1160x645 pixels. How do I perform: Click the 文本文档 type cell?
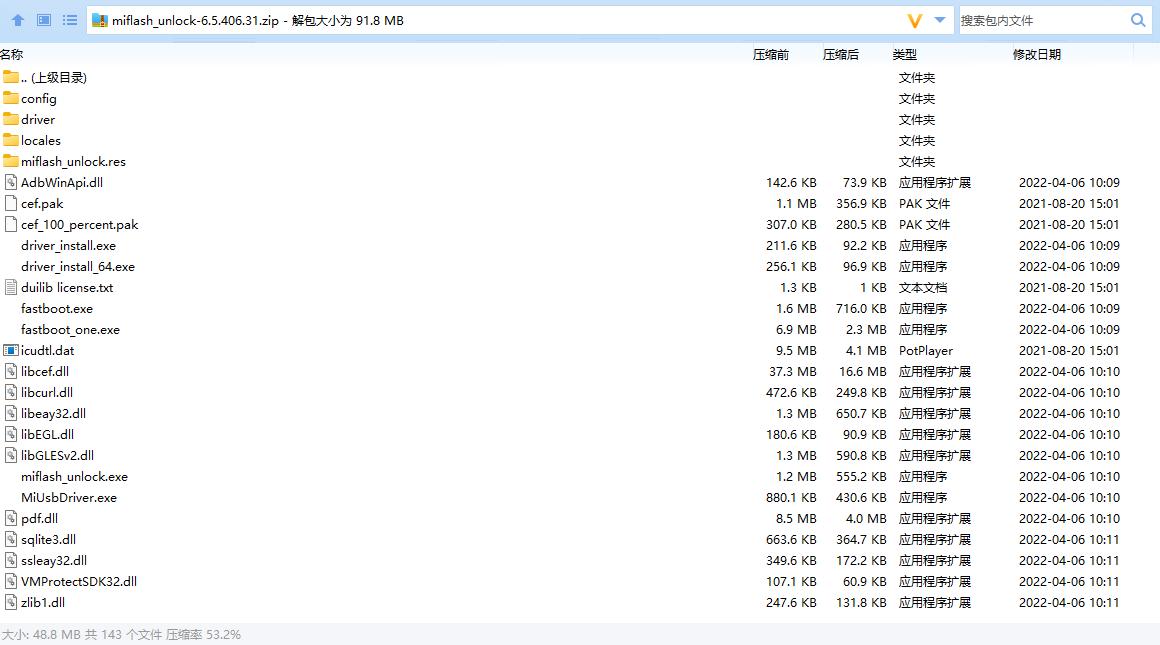pos(923,287)
